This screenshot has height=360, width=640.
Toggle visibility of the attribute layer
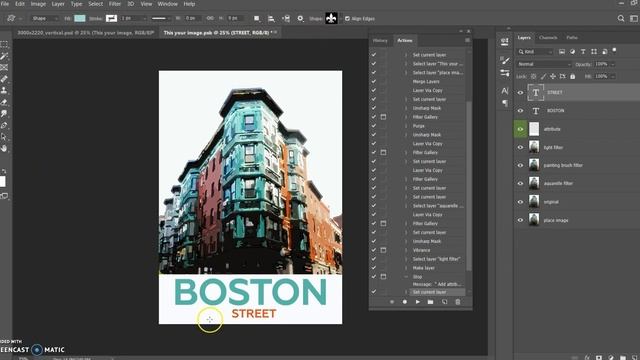coord(520,129)
